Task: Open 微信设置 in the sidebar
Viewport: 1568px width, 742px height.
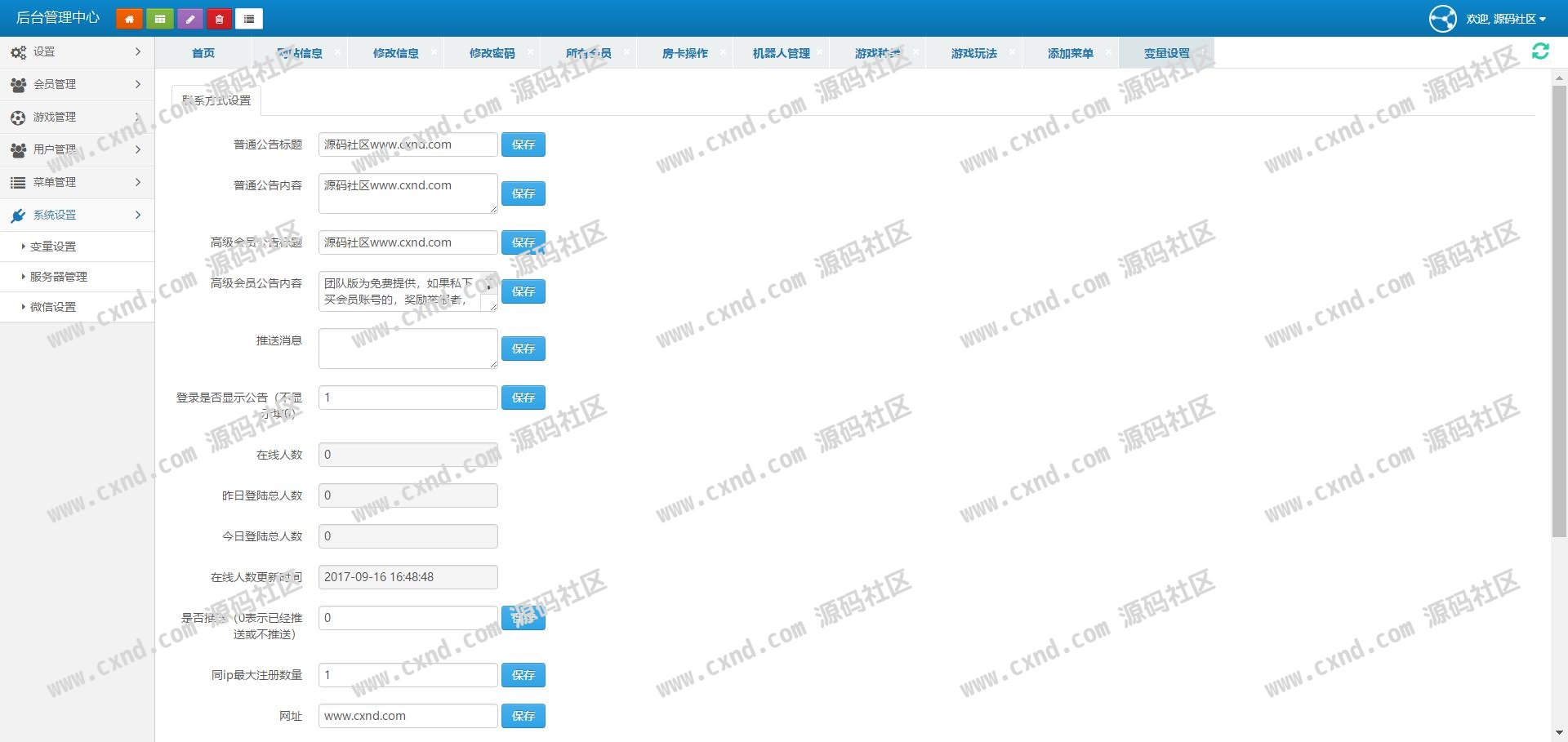Action: 77,307
